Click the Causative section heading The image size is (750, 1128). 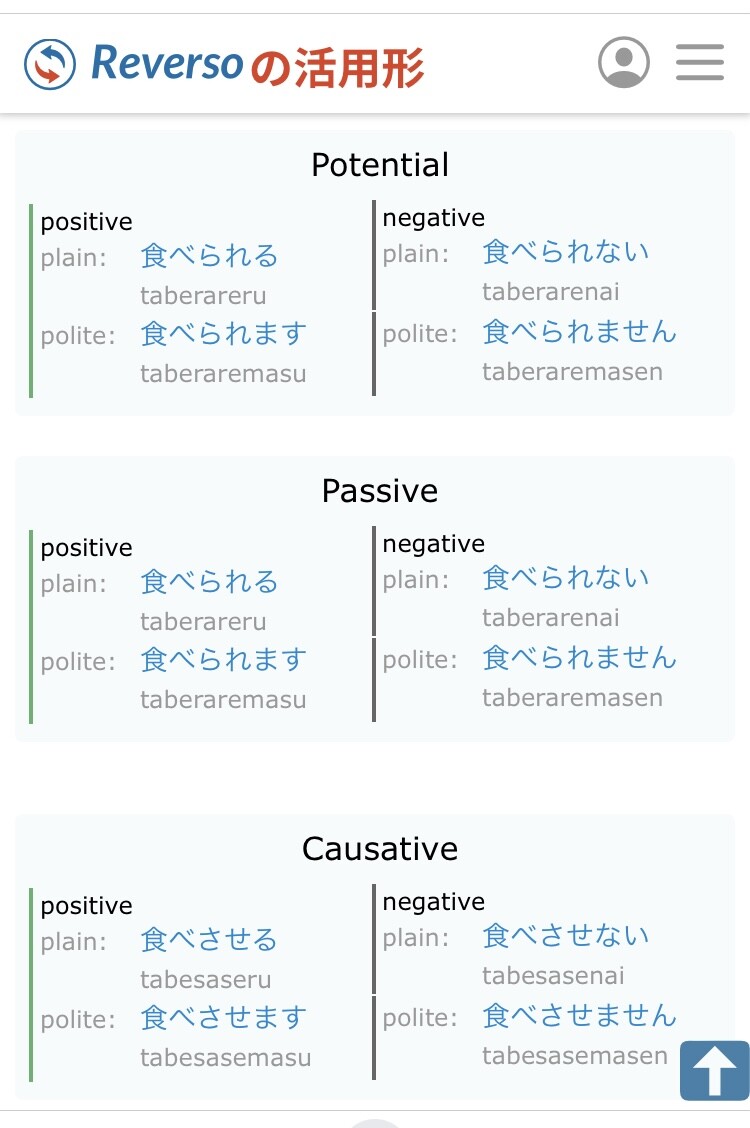(380, 849)
